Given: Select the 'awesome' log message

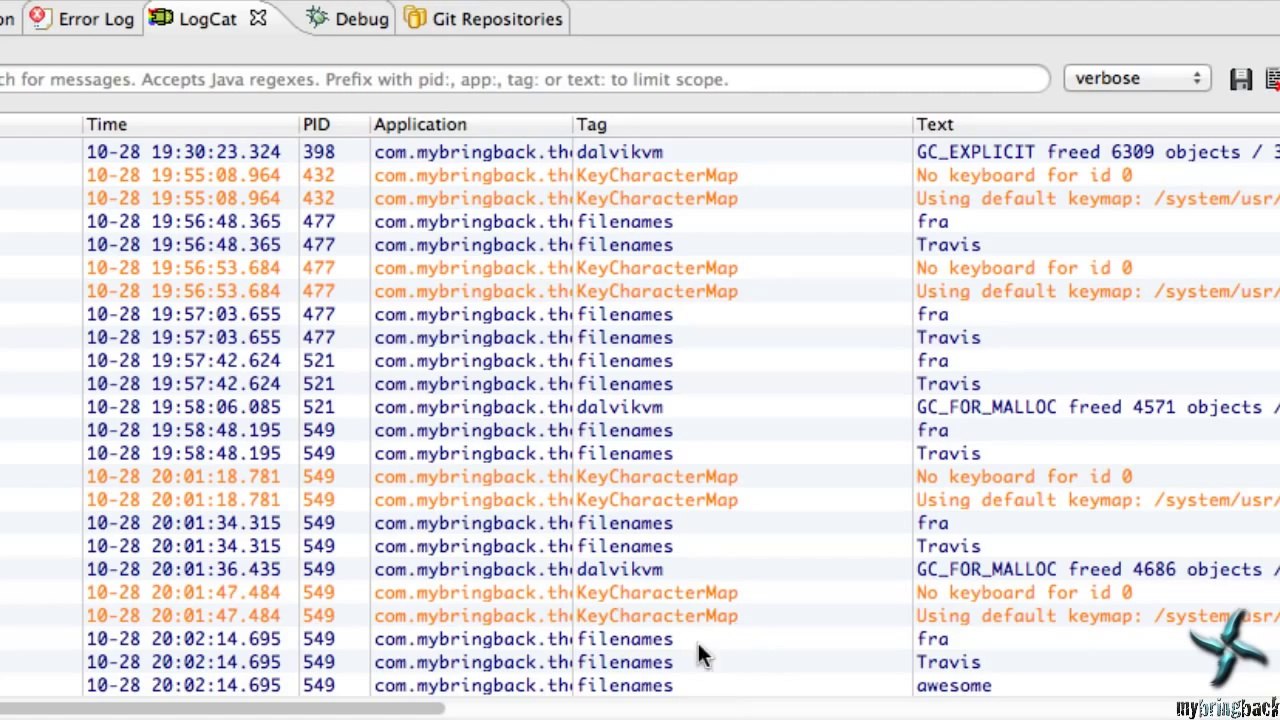Looking at the screenshot, I should 954,685.
